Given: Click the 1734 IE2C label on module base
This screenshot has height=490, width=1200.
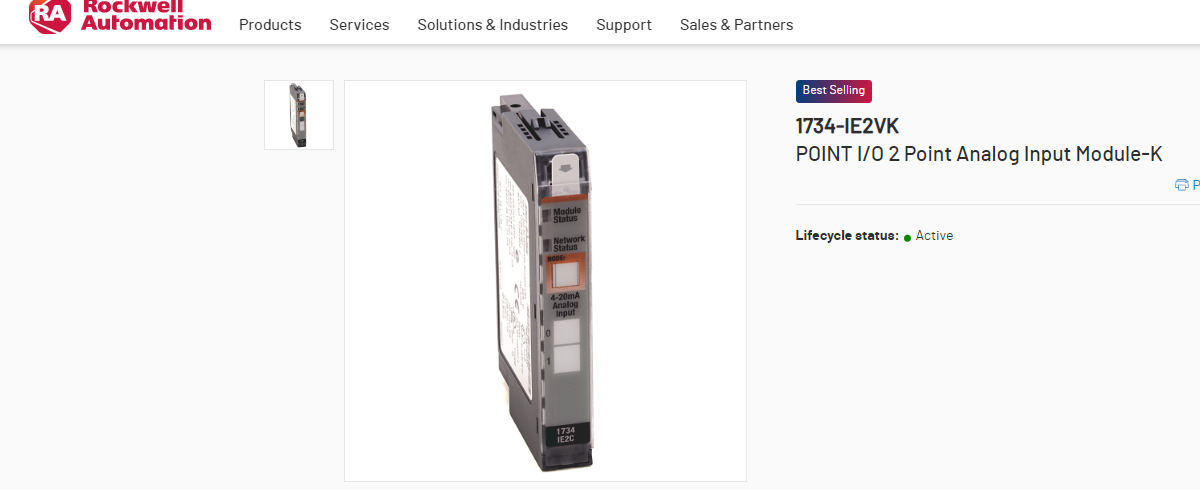Looking at the screenshot, I should point(566,434).
